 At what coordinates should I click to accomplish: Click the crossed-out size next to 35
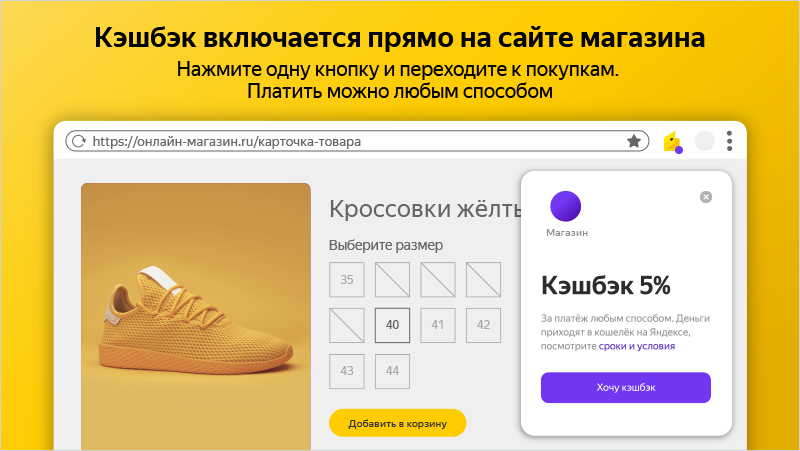(392, 280)
